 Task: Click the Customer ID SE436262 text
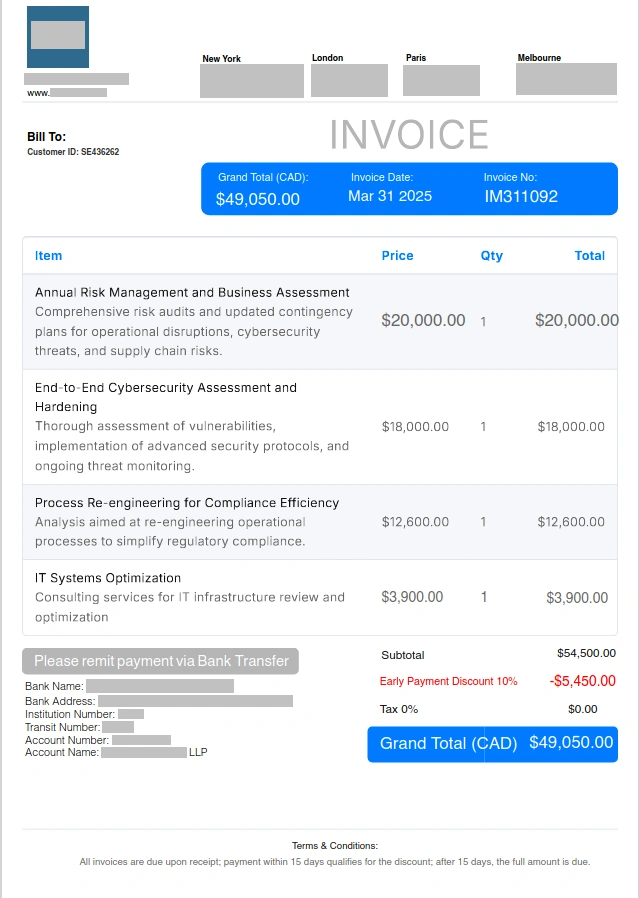pyautogui.click(x=73, y=152)
